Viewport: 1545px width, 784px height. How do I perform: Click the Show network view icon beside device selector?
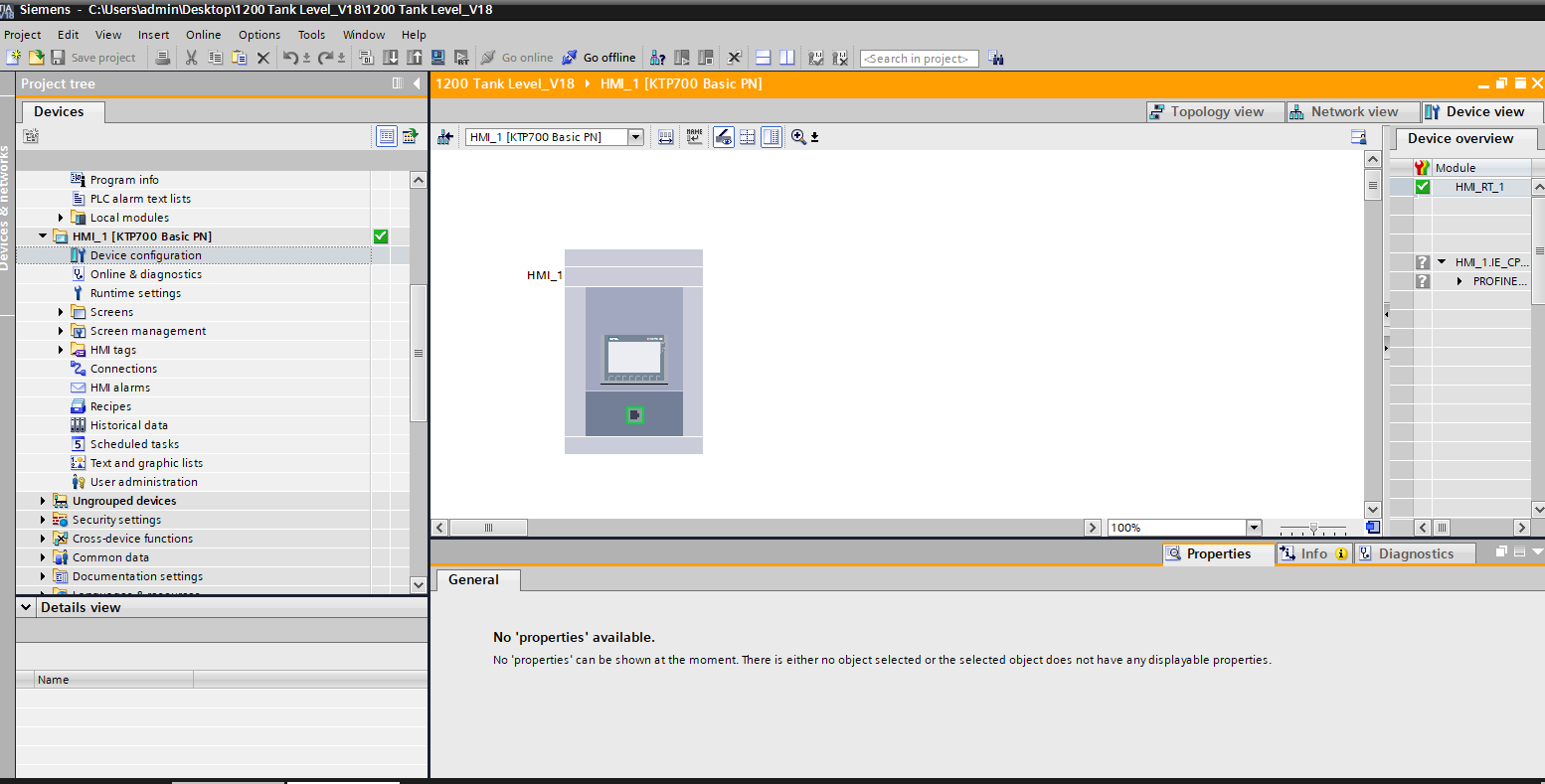[x=444, y=137]
